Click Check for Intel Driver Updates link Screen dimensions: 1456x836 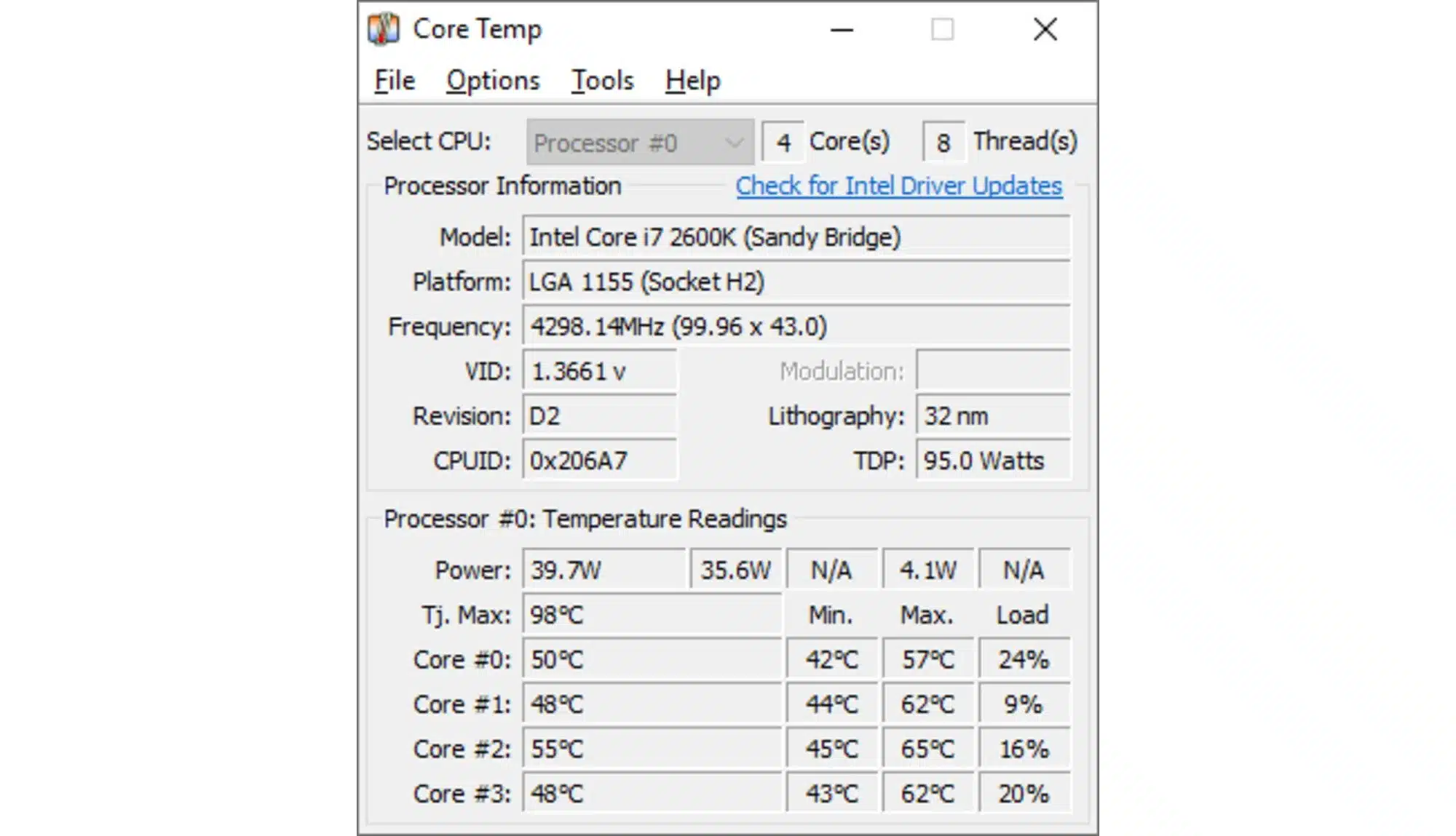point(898,186)
